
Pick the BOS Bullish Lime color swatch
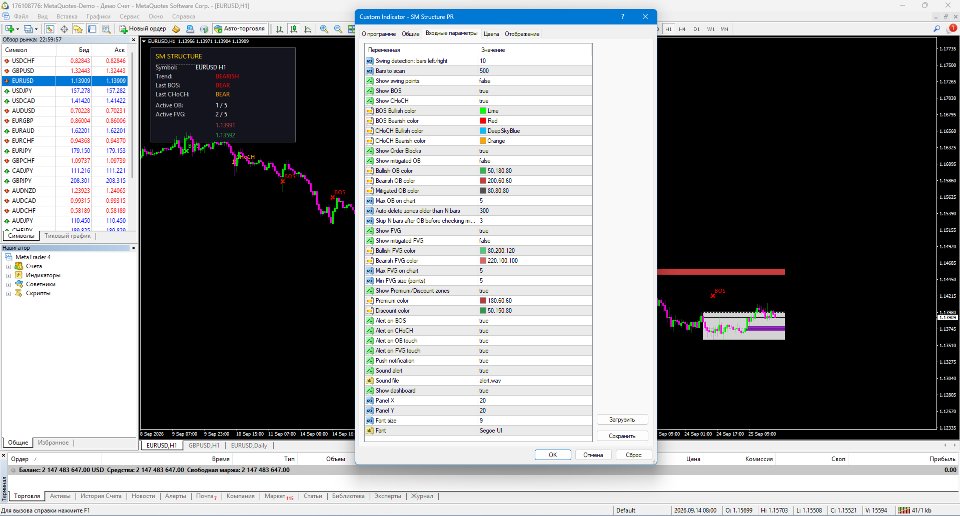click(483, 111)
